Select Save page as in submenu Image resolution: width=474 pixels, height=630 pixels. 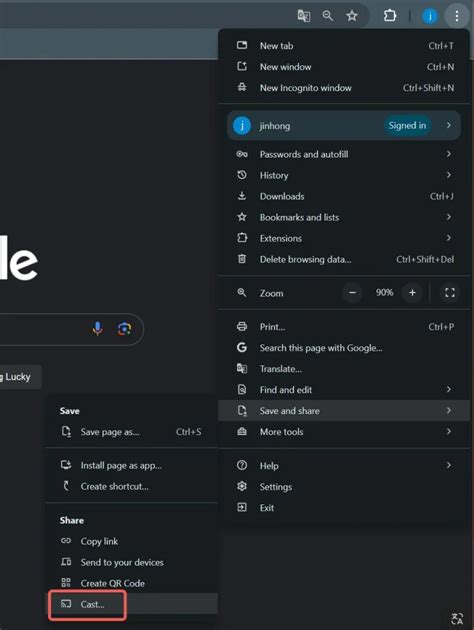(x=131, y=432)
